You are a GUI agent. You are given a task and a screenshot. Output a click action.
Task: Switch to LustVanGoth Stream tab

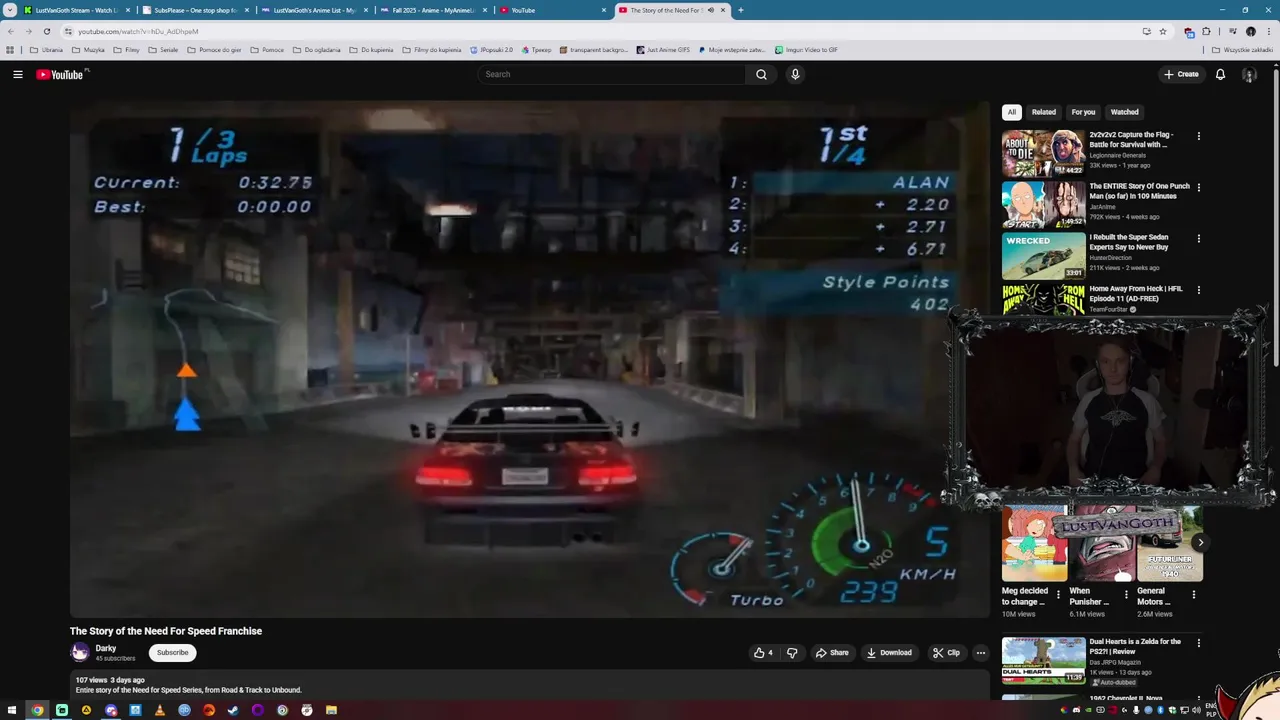pyautogui.click(x=75, y=10)
